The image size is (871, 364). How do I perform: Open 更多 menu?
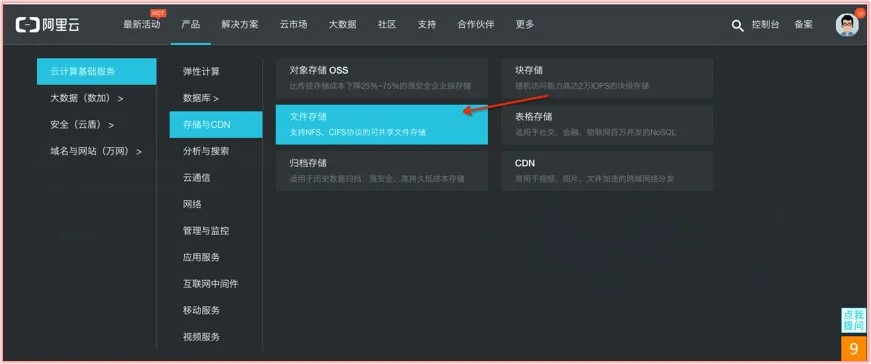click(x=524, y=24)
